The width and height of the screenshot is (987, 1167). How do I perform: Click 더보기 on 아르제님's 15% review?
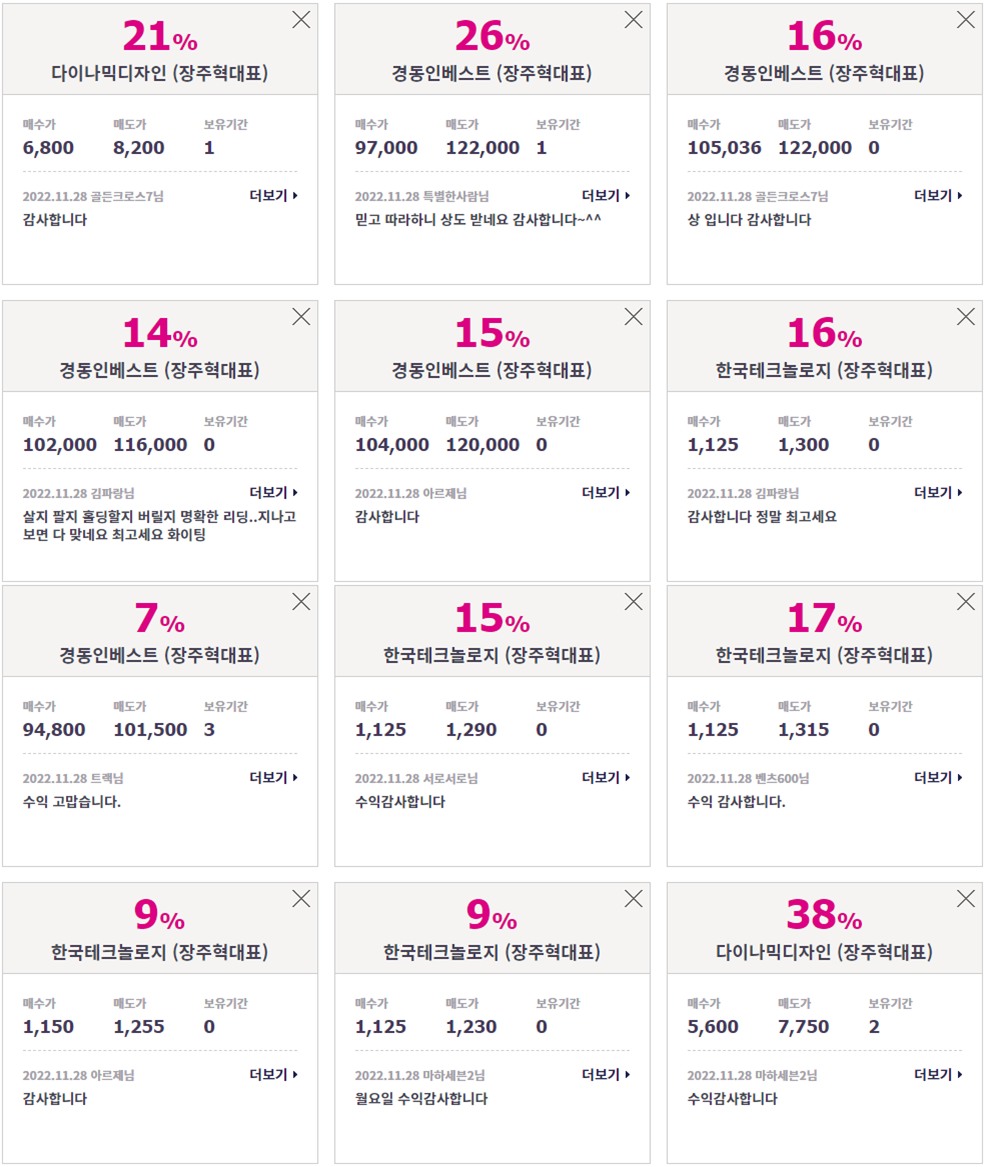pyautogui.click(x=606, y=493)
